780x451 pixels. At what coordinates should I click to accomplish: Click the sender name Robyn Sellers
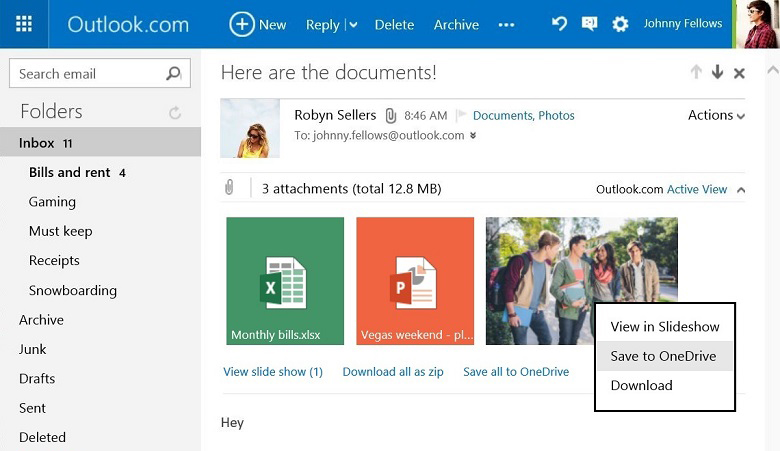click(x=335, y=115)
